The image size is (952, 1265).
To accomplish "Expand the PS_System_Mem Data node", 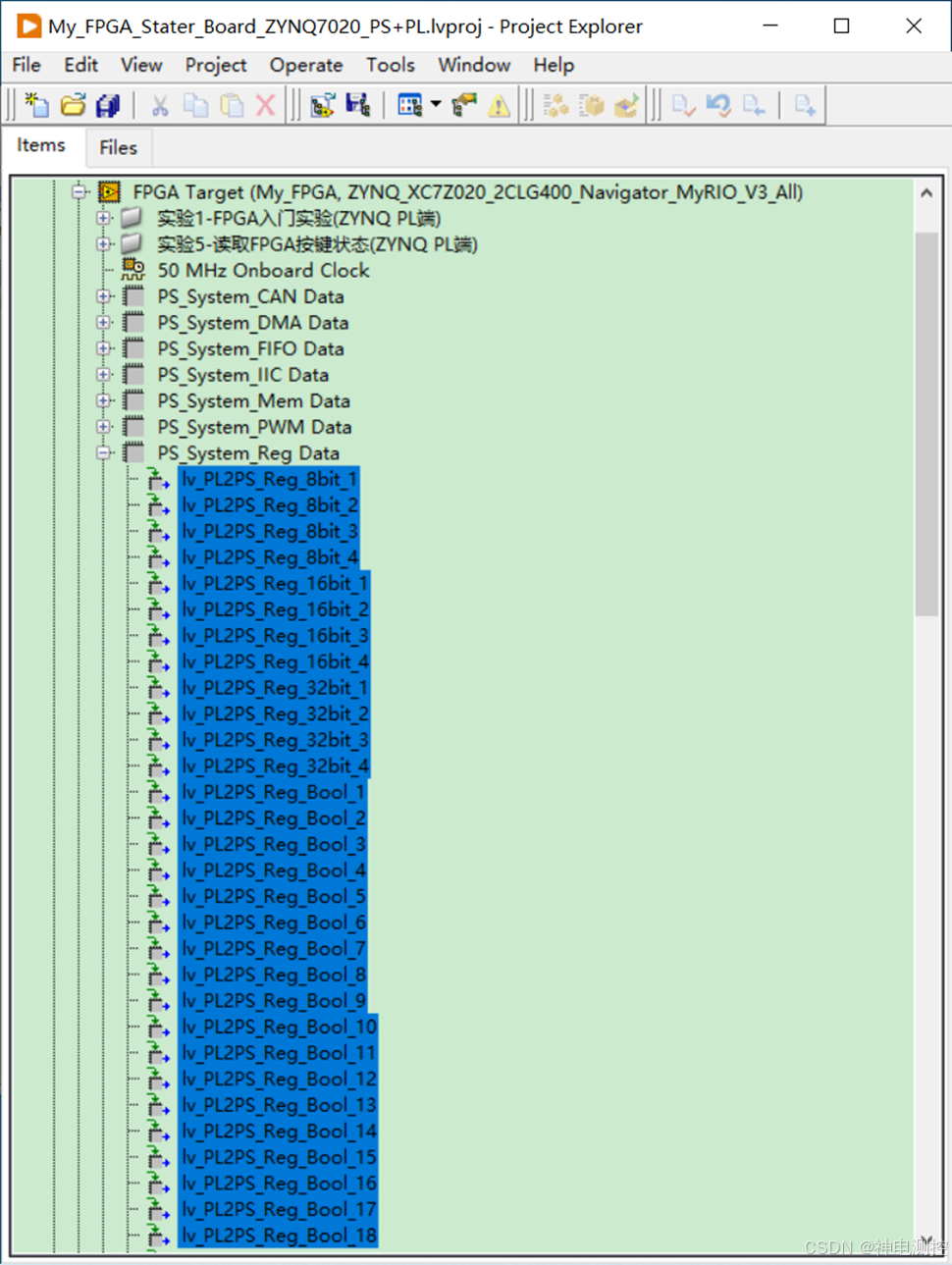I will point(104,400).
